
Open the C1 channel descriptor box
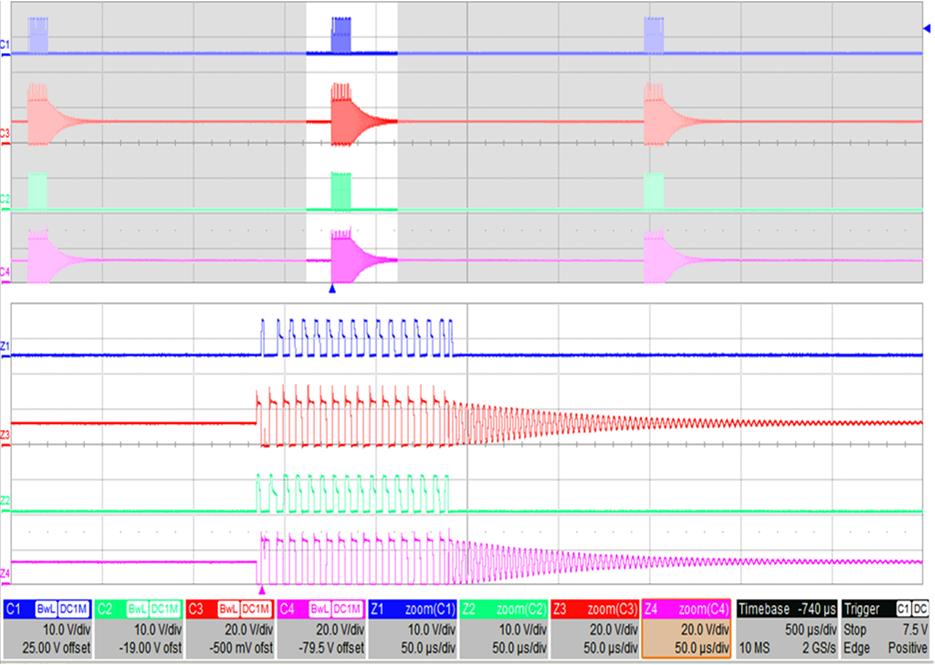[x=49, y=626]
